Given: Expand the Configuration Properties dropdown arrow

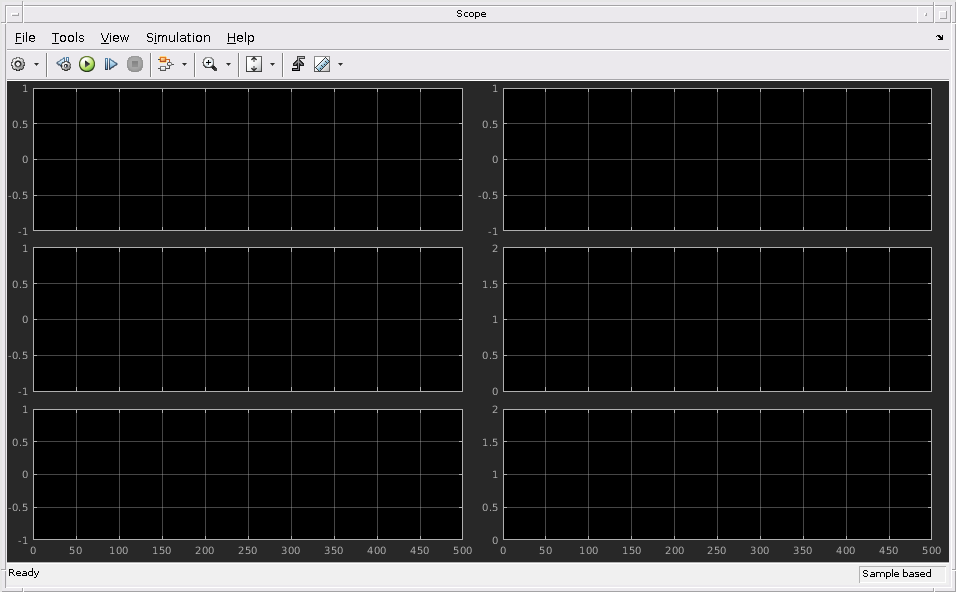Looking at the screenshot, I should (36, 65).
